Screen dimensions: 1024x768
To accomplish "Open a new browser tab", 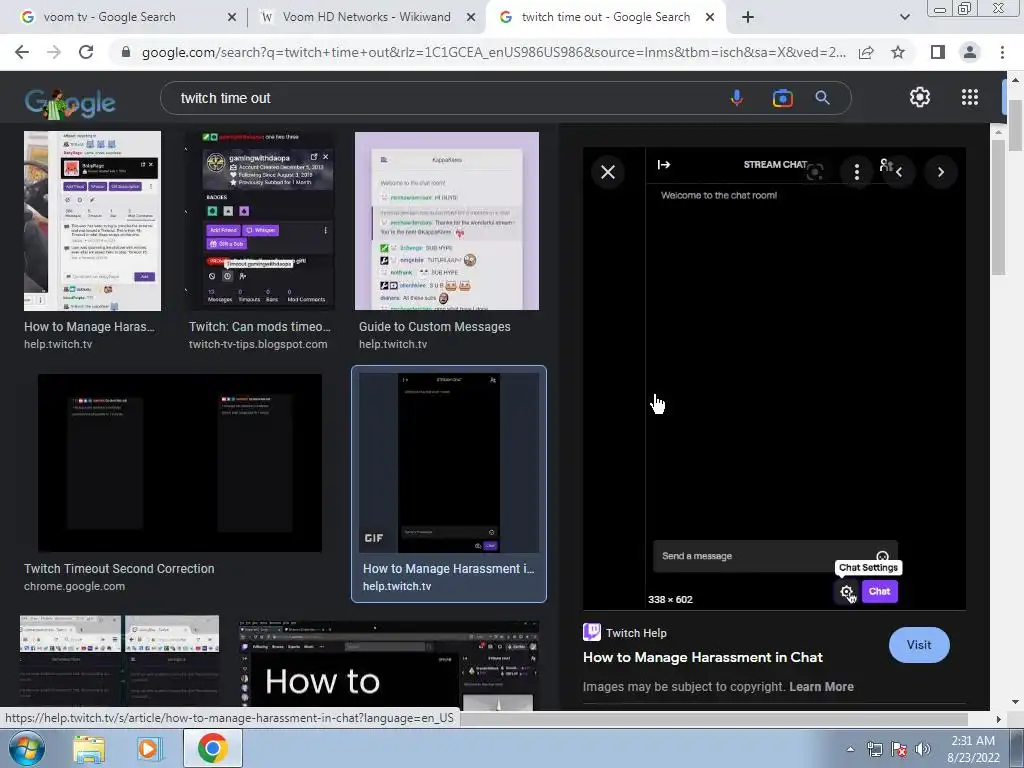I will (x=748, y=17).
